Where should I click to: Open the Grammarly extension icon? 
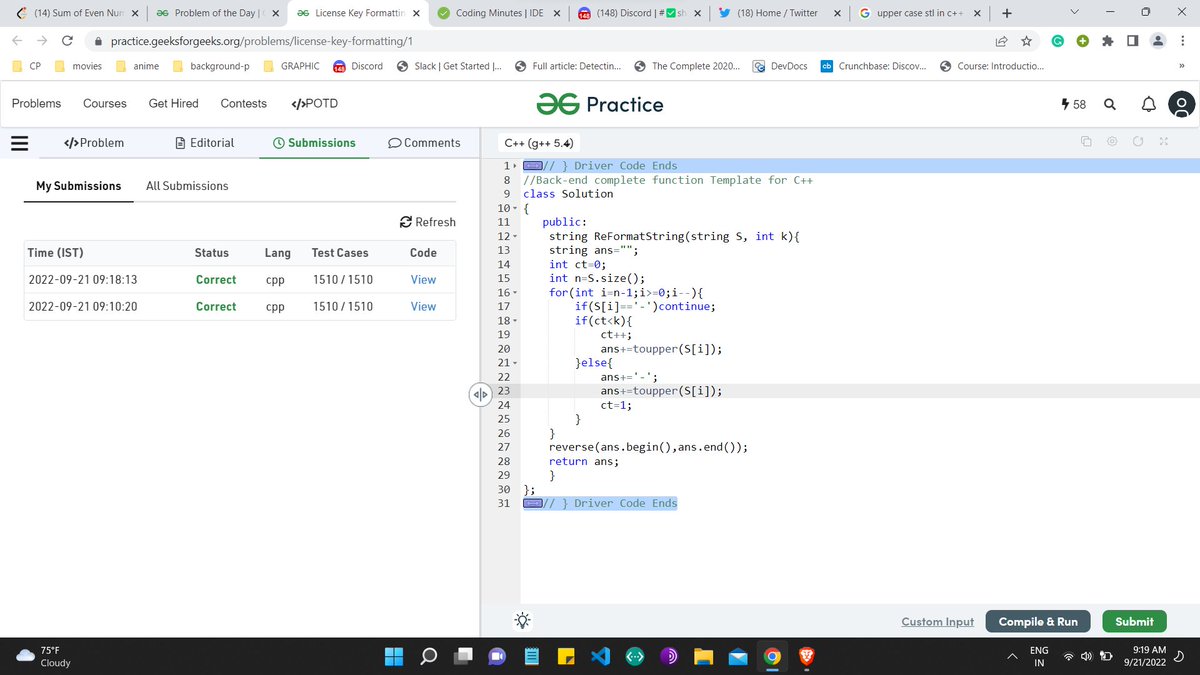pos(1057,41)
